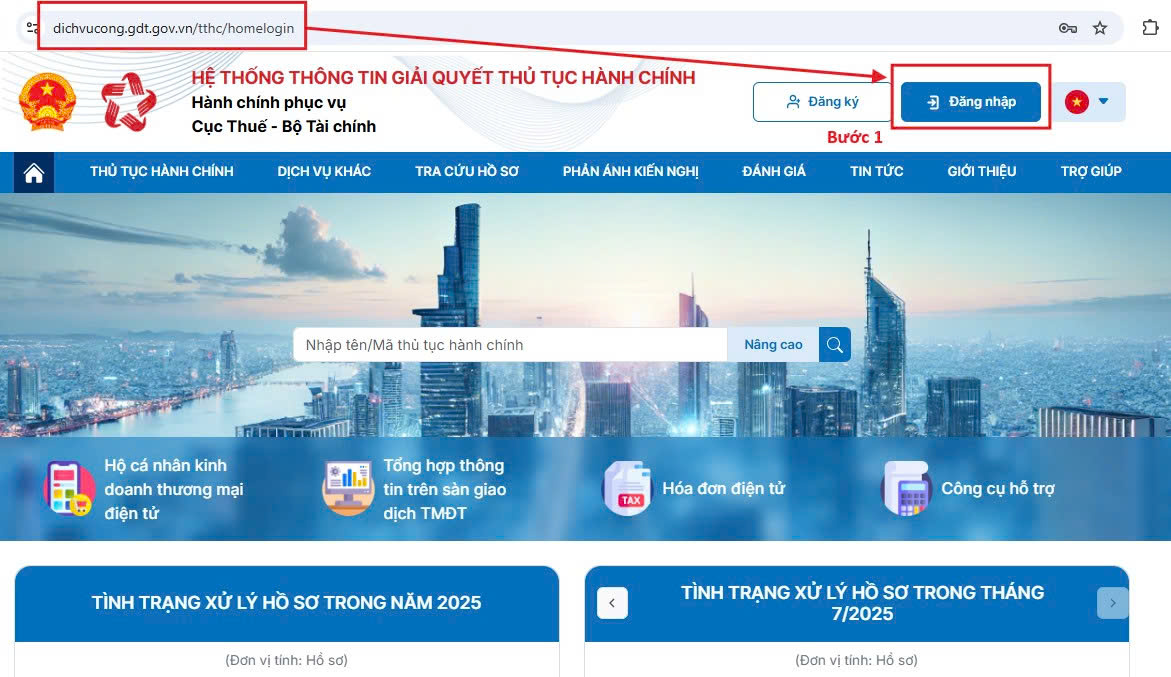Click the home icon in navigation bar
1171x677 pixels.
click(34, 172)
